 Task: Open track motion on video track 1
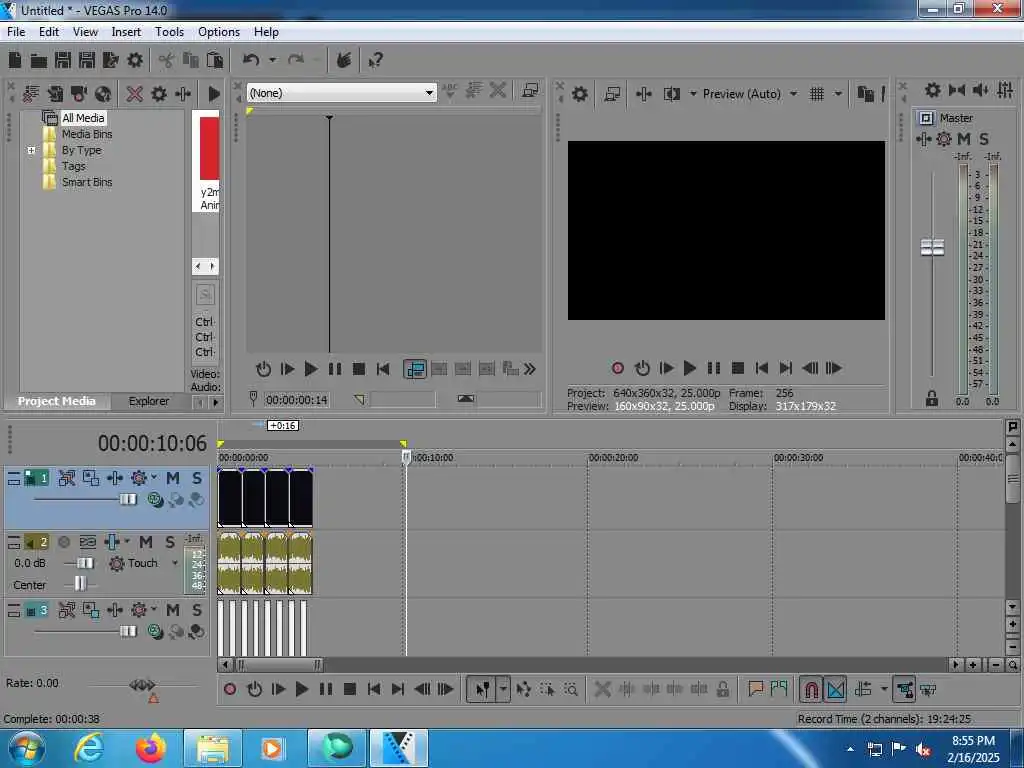91,478
